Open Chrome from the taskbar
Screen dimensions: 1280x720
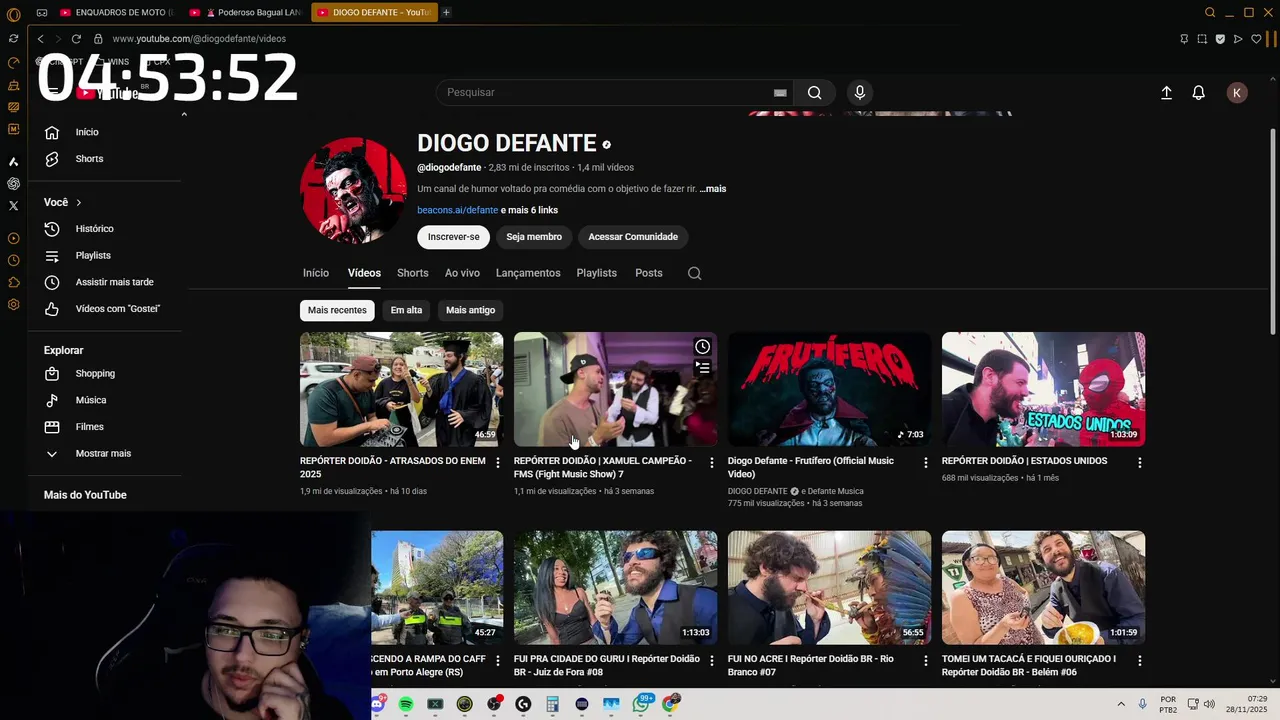(x=671, y=704)
